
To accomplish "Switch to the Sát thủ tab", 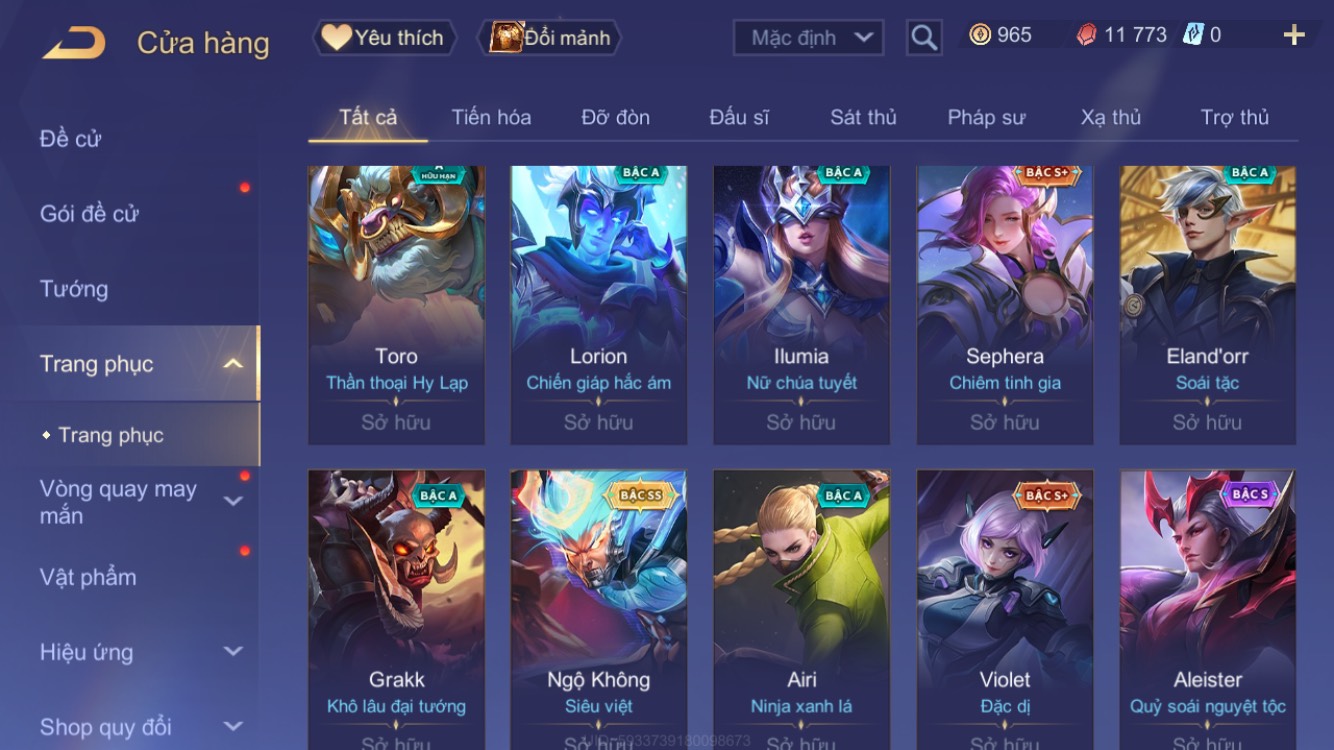I will pos(863,117).
